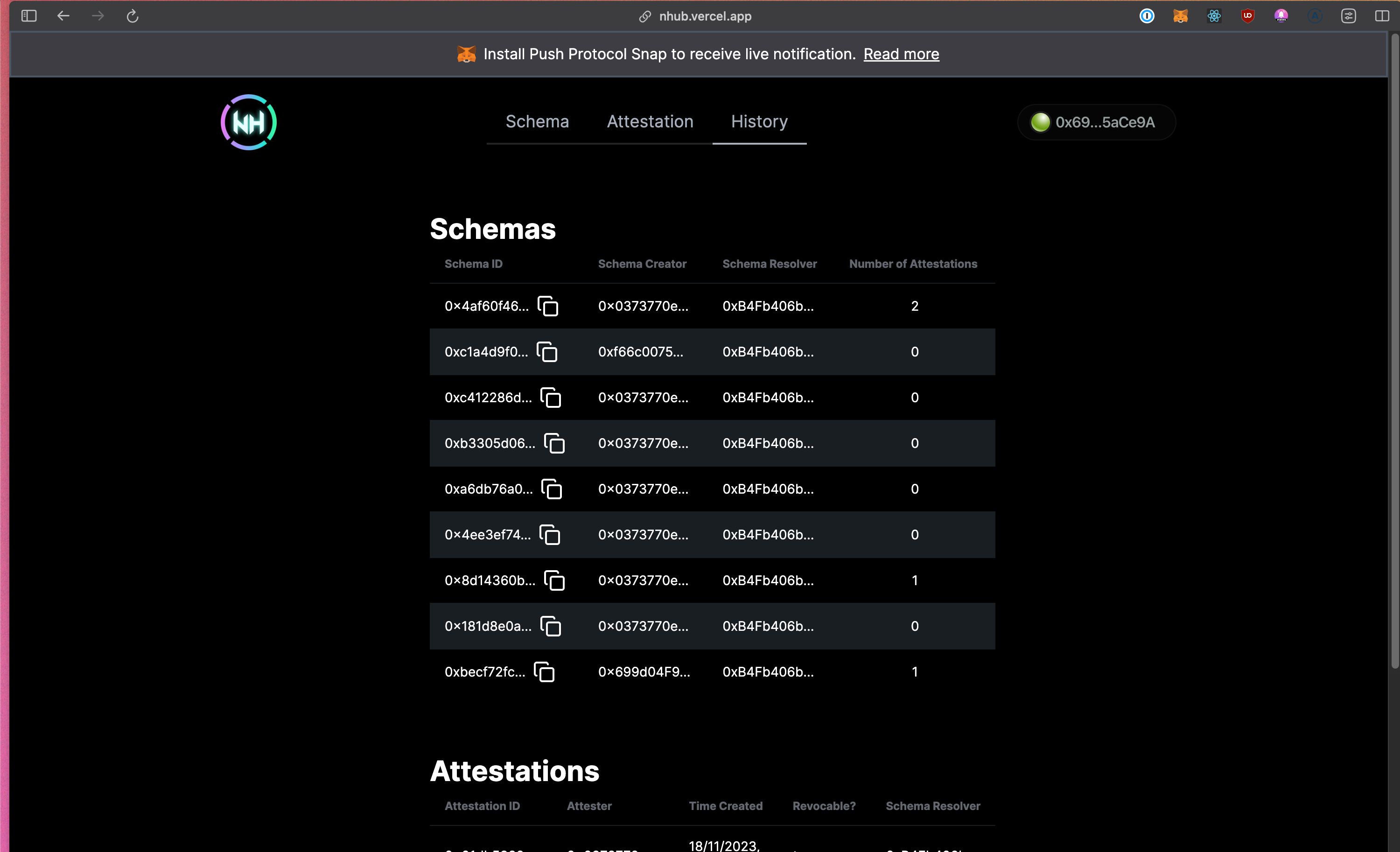Click resolver cell in 0xbecf72fc row
The width and height of the screenshot is (1400, 852).
pyautogui.click(x=768, y=672)
